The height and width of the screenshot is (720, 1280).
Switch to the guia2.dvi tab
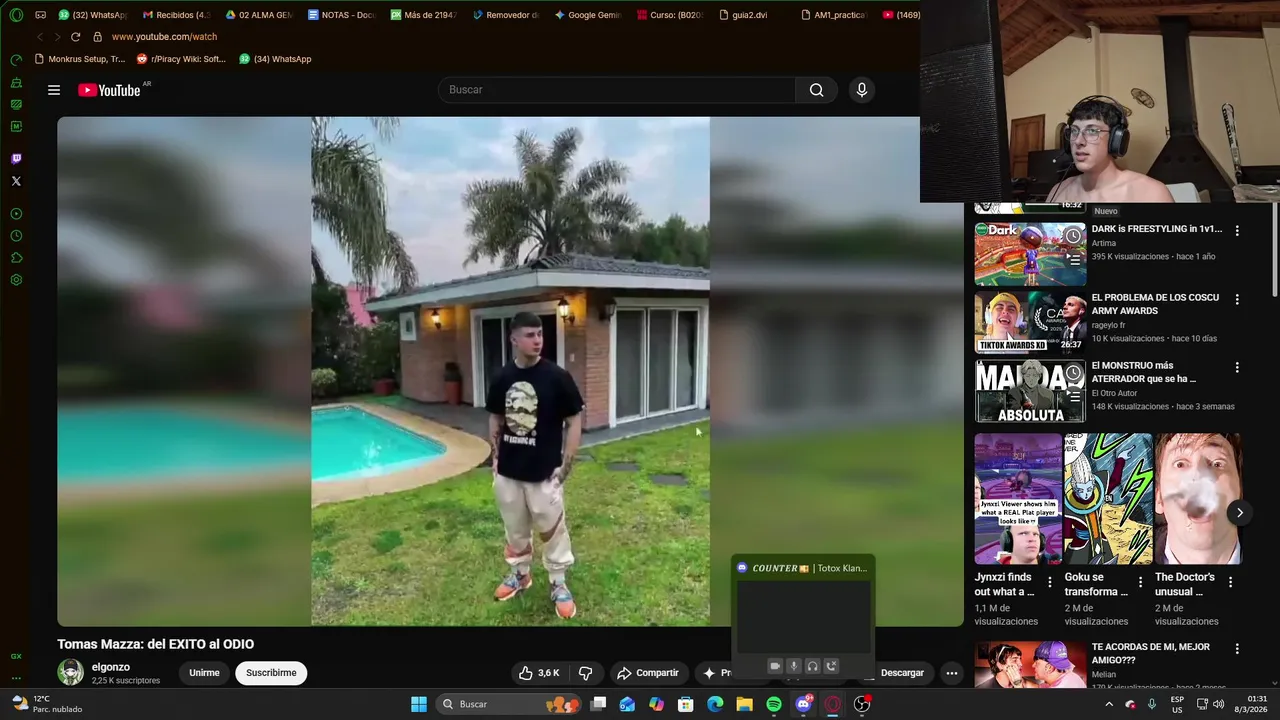pyautogui.click(x=744, y=15)
